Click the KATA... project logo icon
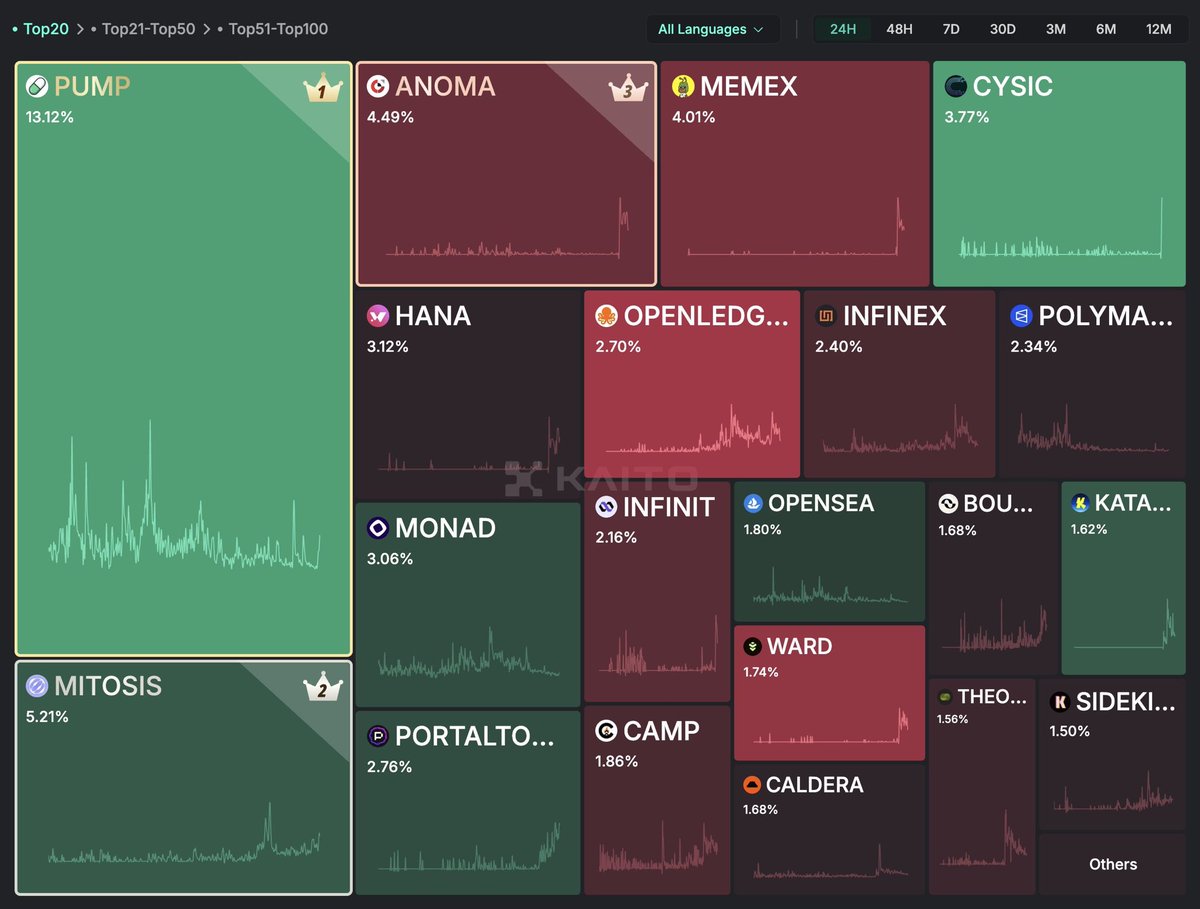 click(1080, 503)
